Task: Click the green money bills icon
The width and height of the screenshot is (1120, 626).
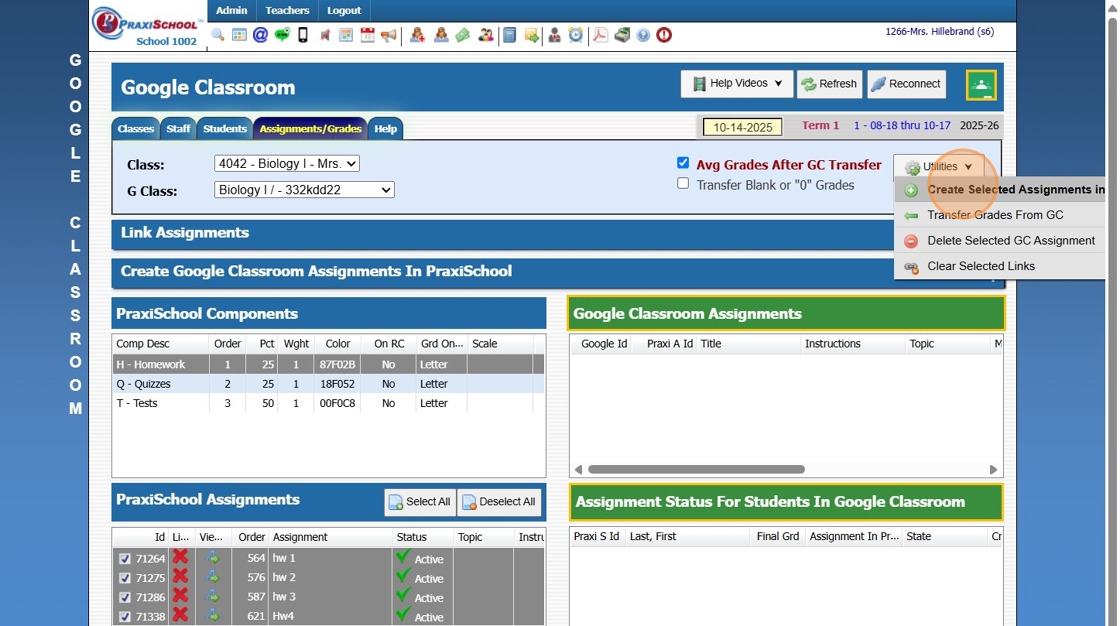Action: click(x=463, y=35)
